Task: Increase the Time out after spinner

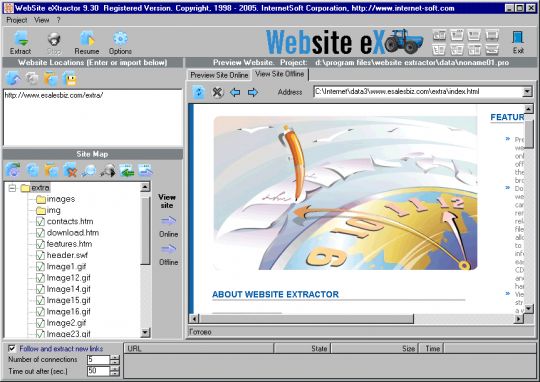Action: pos(115,369)
